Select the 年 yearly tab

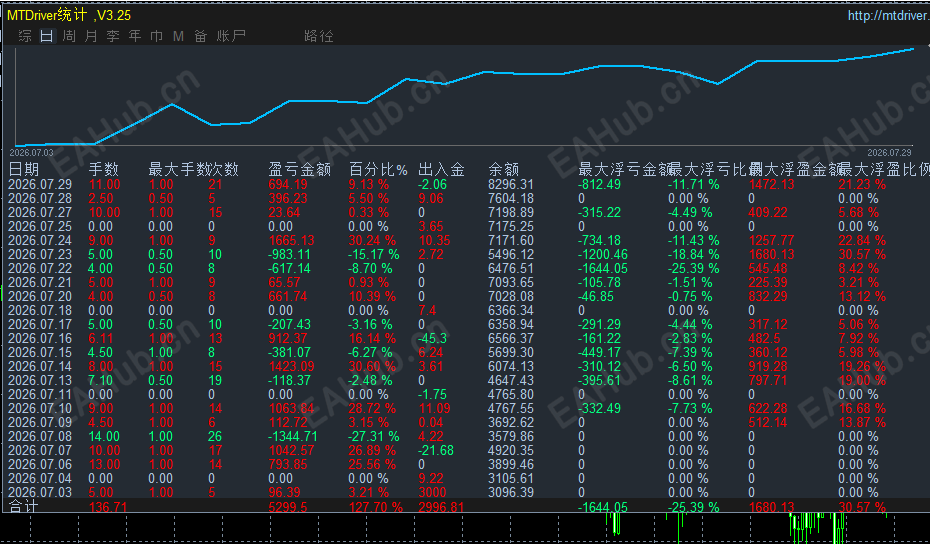pos(135,36)
